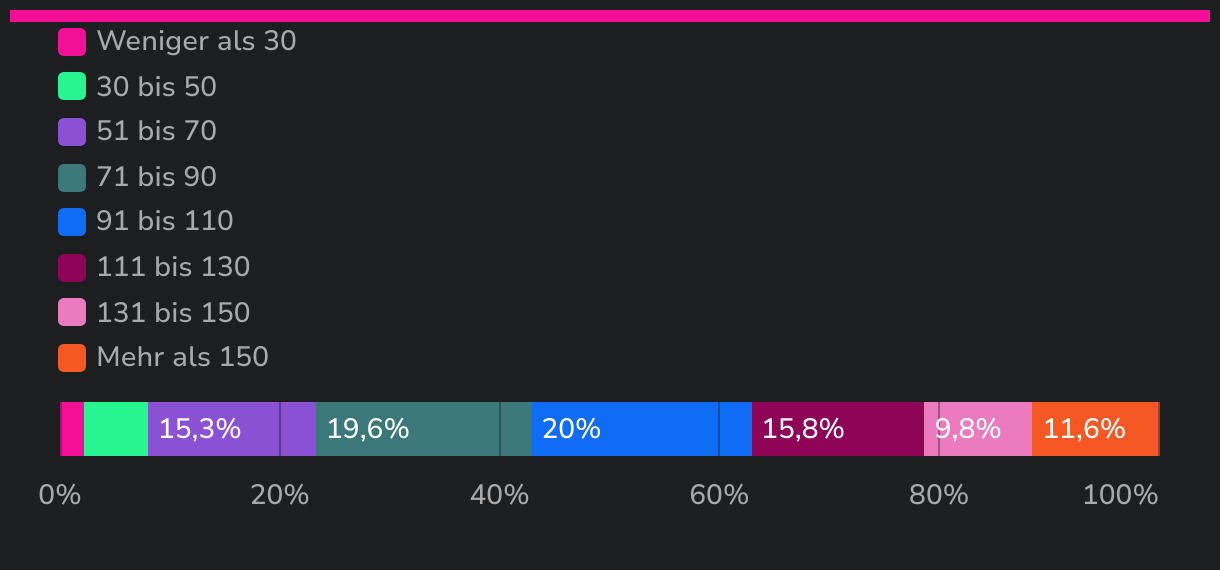Click the small green unlabeled bar segment
1220x570 pixels.
coord(116,429)
